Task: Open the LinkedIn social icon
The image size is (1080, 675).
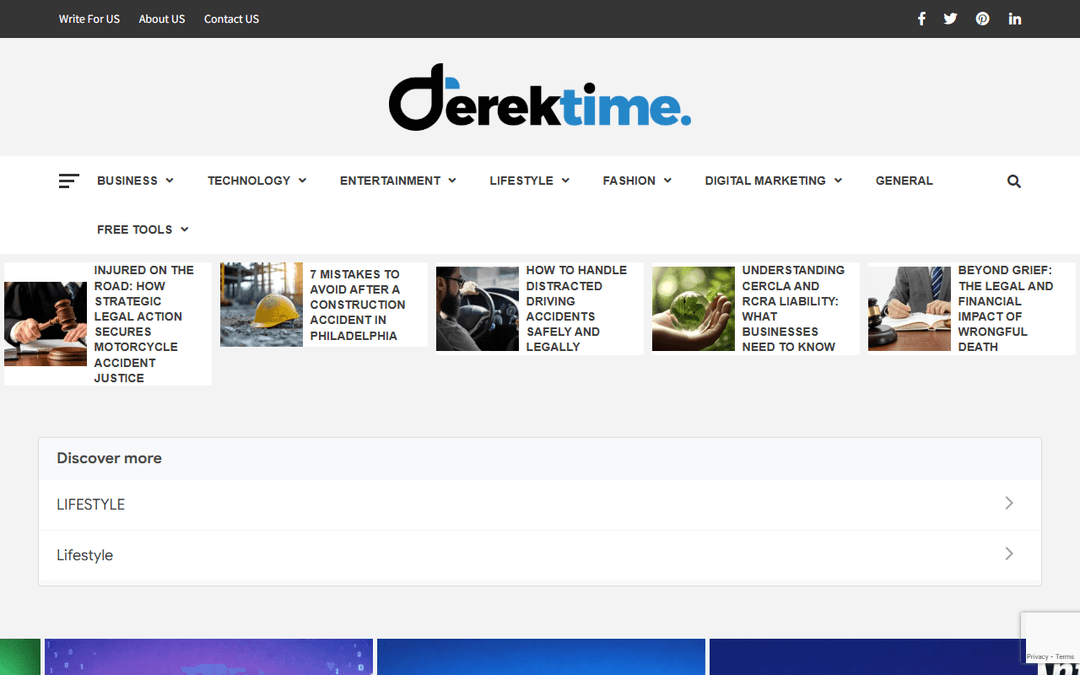Action: [x=1015, y=19]
